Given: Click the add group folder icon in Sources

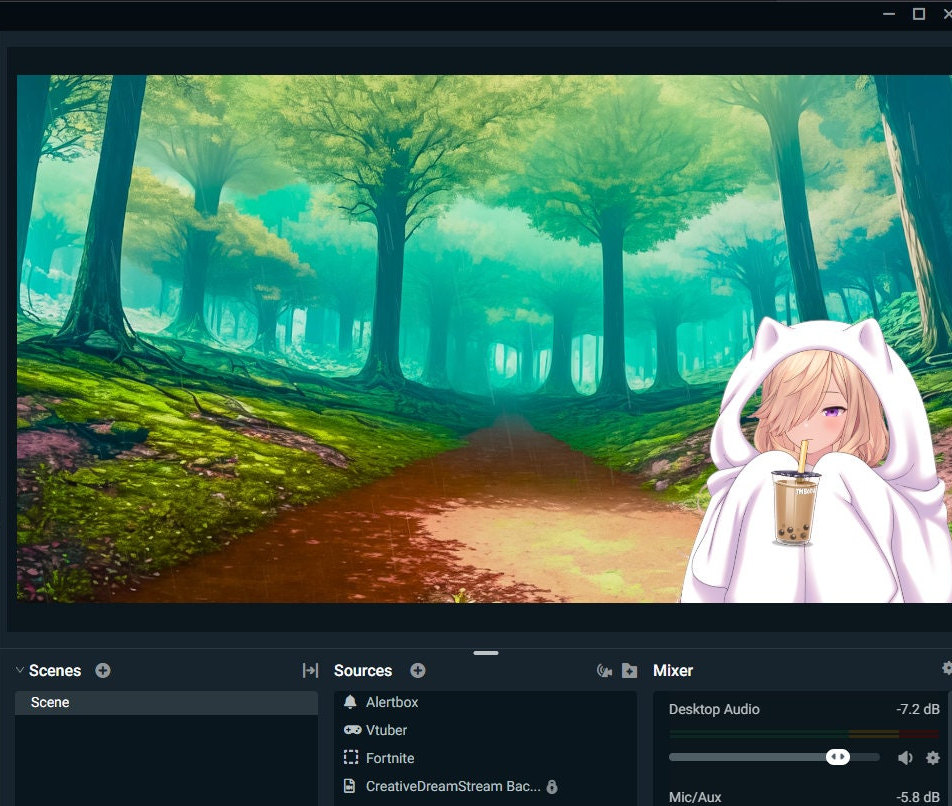Looking at the screenshot, I should pyautogui.click(x=629, y=670).
